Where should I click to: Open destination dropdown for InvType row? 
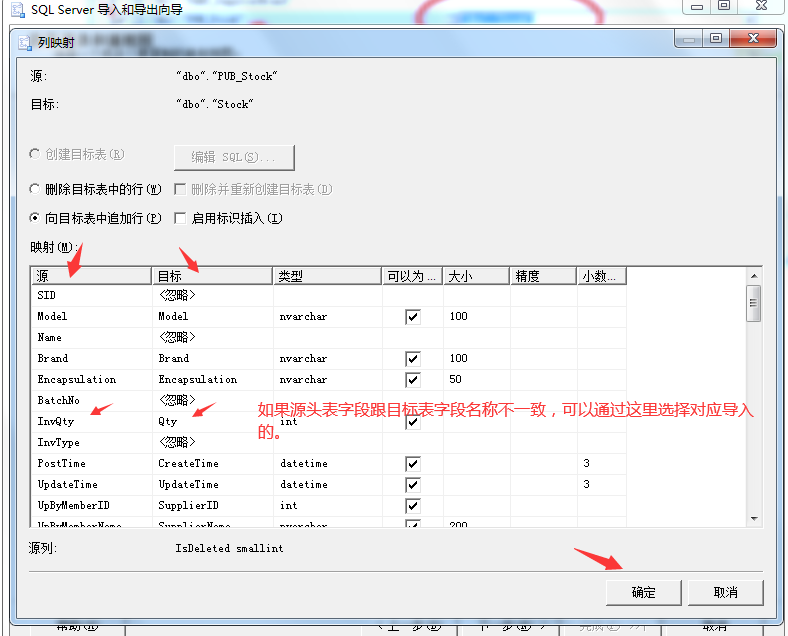(212, 443)
